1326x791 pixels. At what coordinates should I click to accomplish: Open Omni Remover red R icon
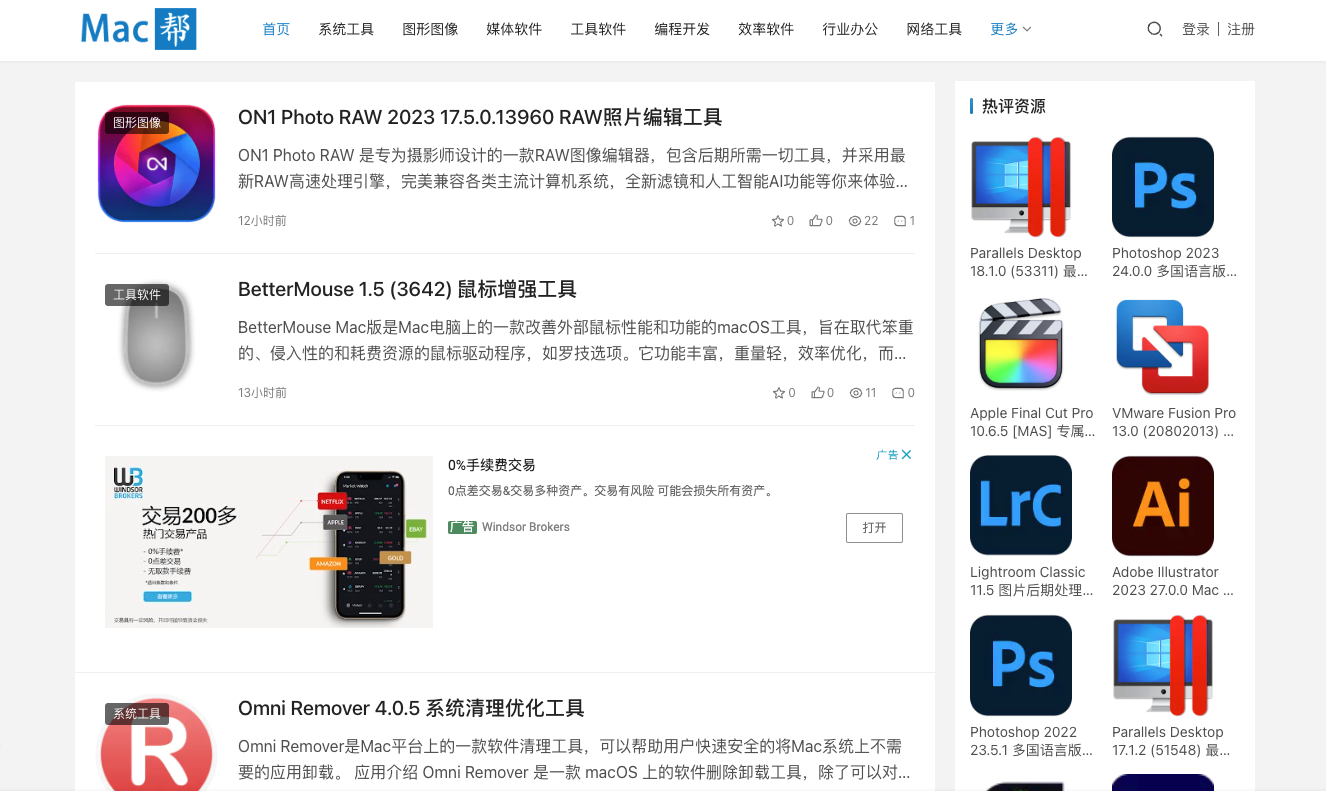[x=157, y=743]
